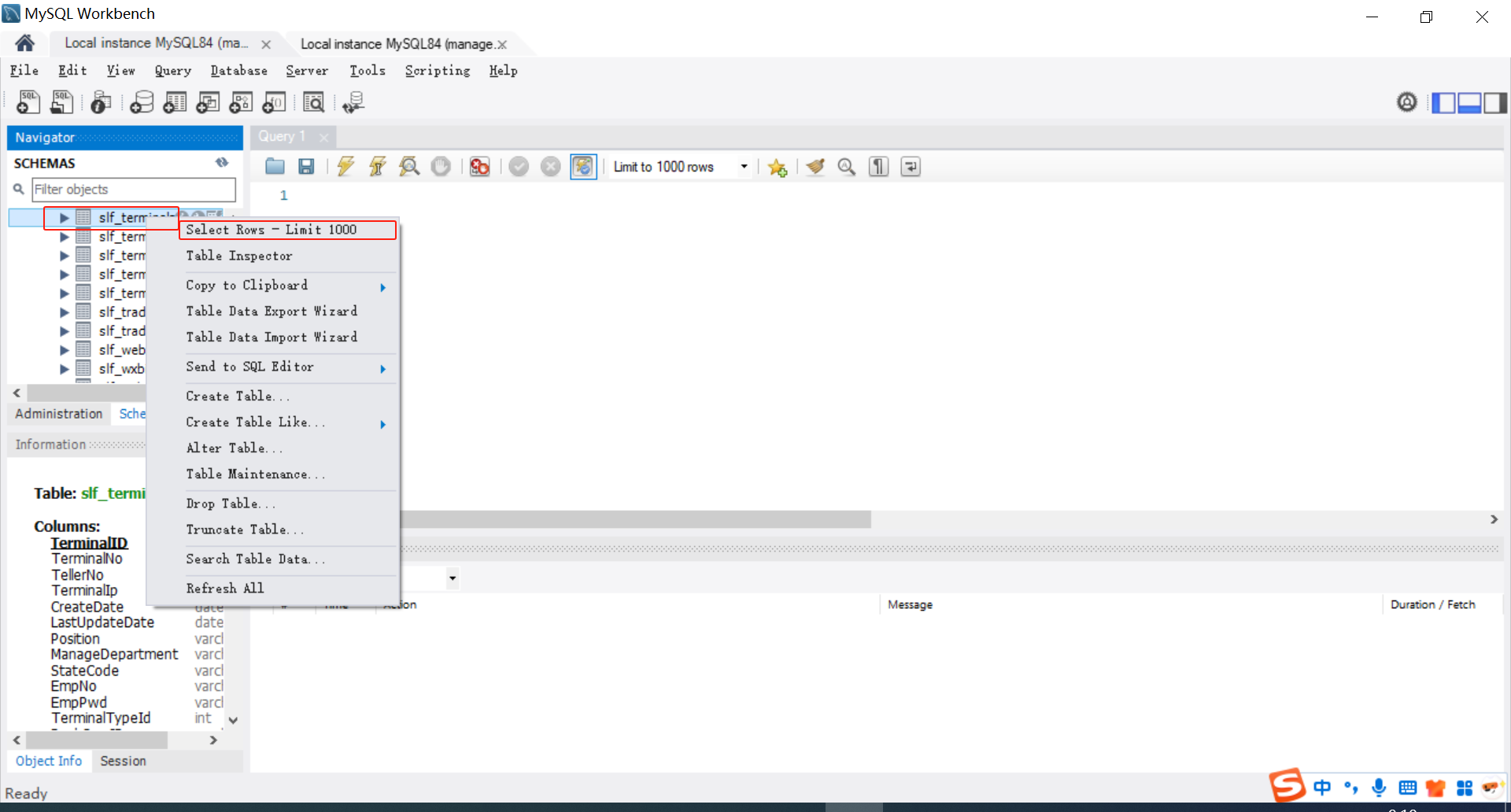Close the Query 1 tab
Viewport: 1511px width, 812px height.
coord(323,137)
